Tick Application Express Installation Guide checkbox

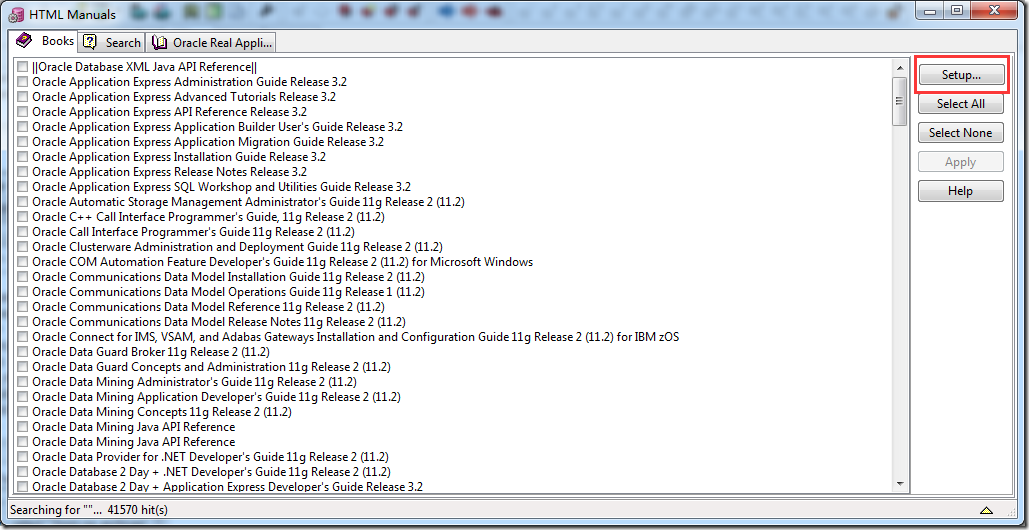click(x=22, y=157)
